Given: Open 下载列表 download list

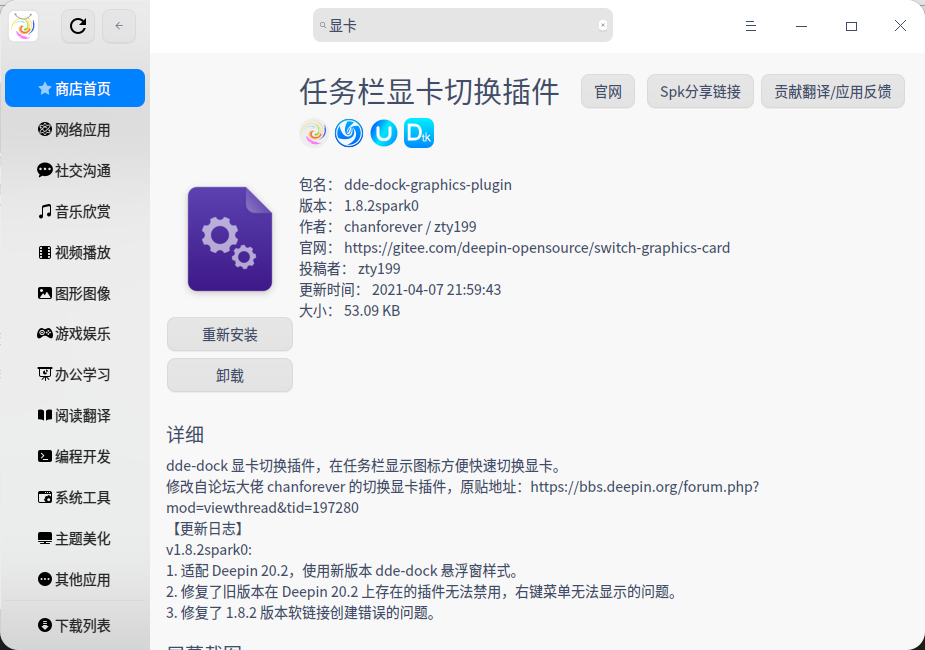Looking at the screenshot, I should click(75, 625).
